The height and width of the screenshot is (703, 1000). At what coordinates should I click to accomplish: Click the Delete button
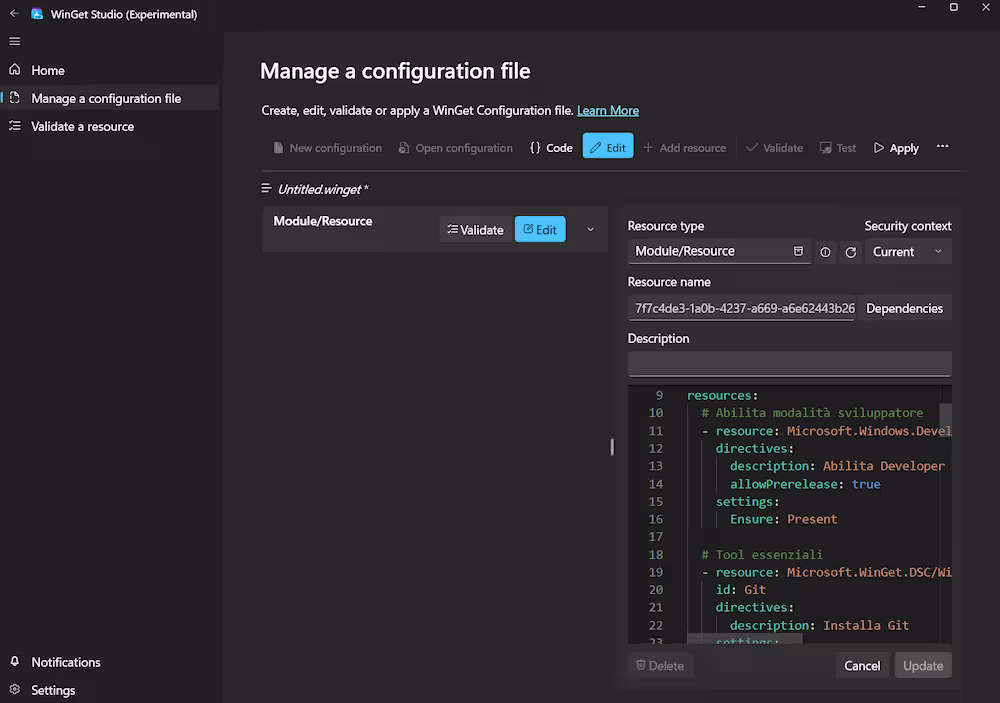point(660,666)
